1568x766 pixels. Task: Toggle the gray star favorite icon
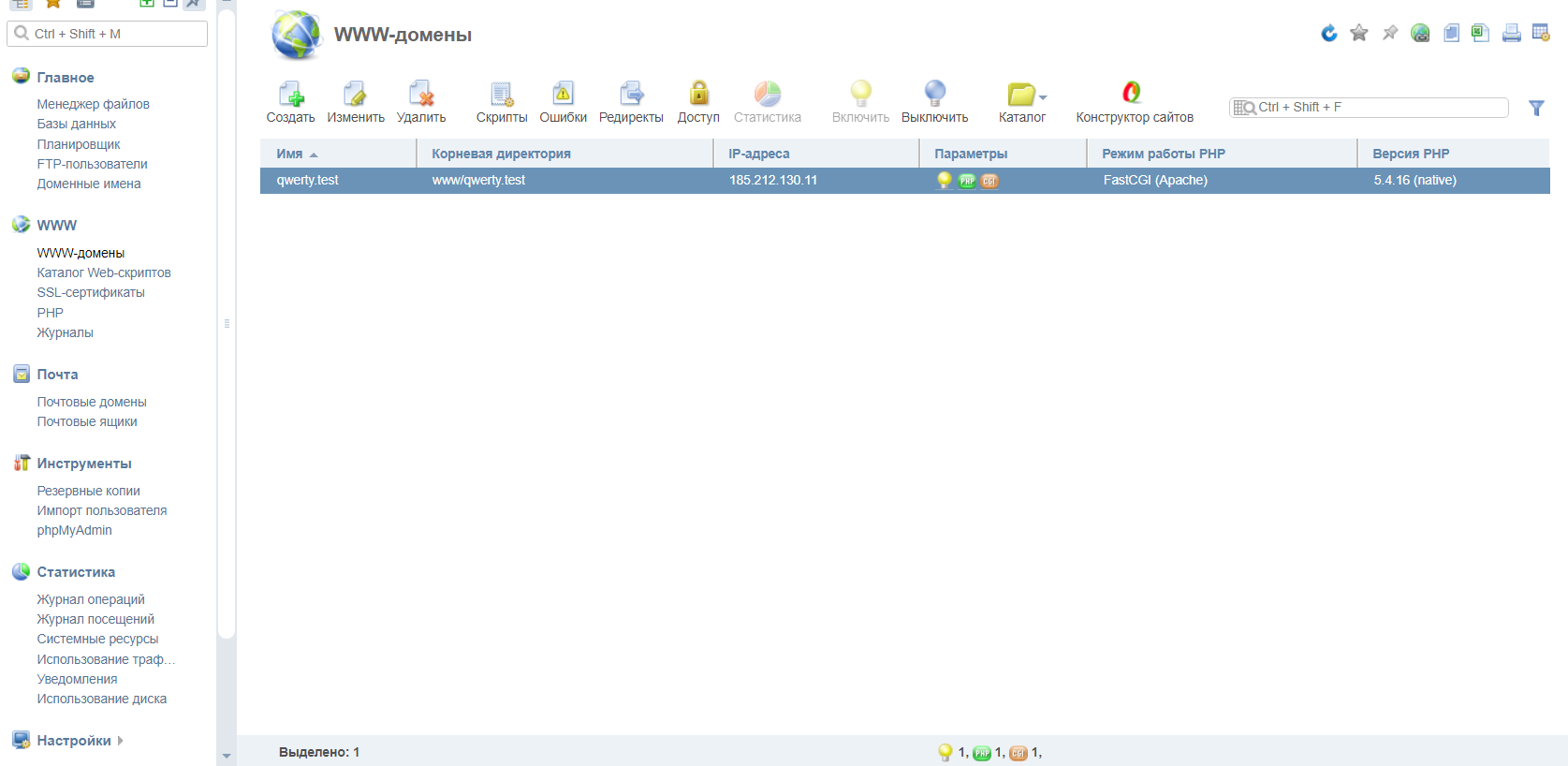point(1359,34)
